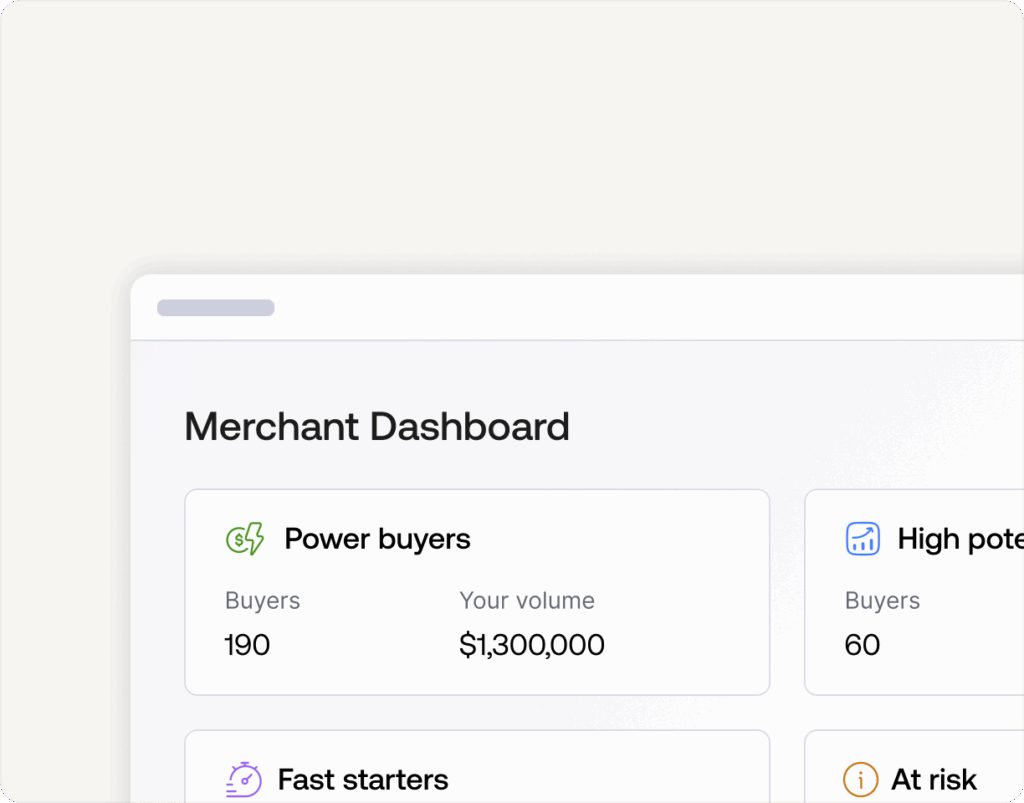
Task: Click the At risk warning circle icon
Action: (x=860, y=779)
